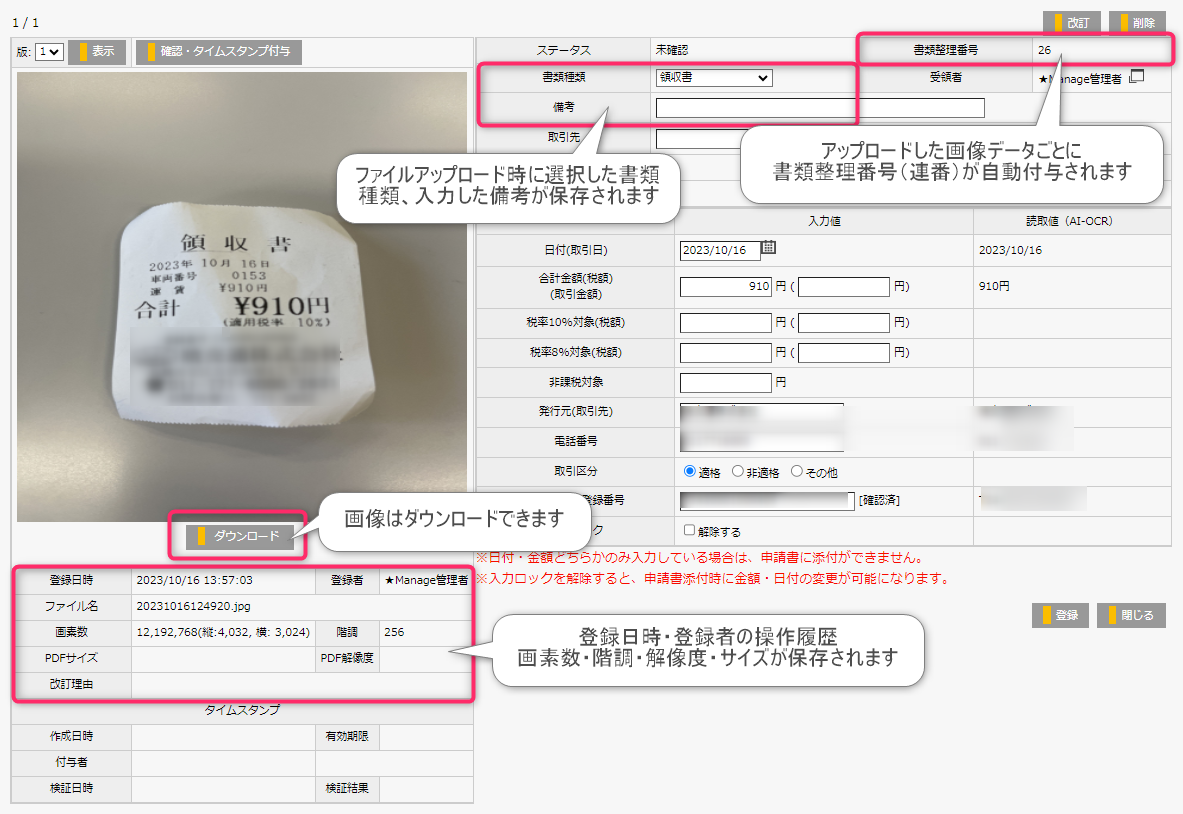Choose the その他 radio option
This screenshot has height=814, width=1183.
pyautogui.click(x=797, y=471)
